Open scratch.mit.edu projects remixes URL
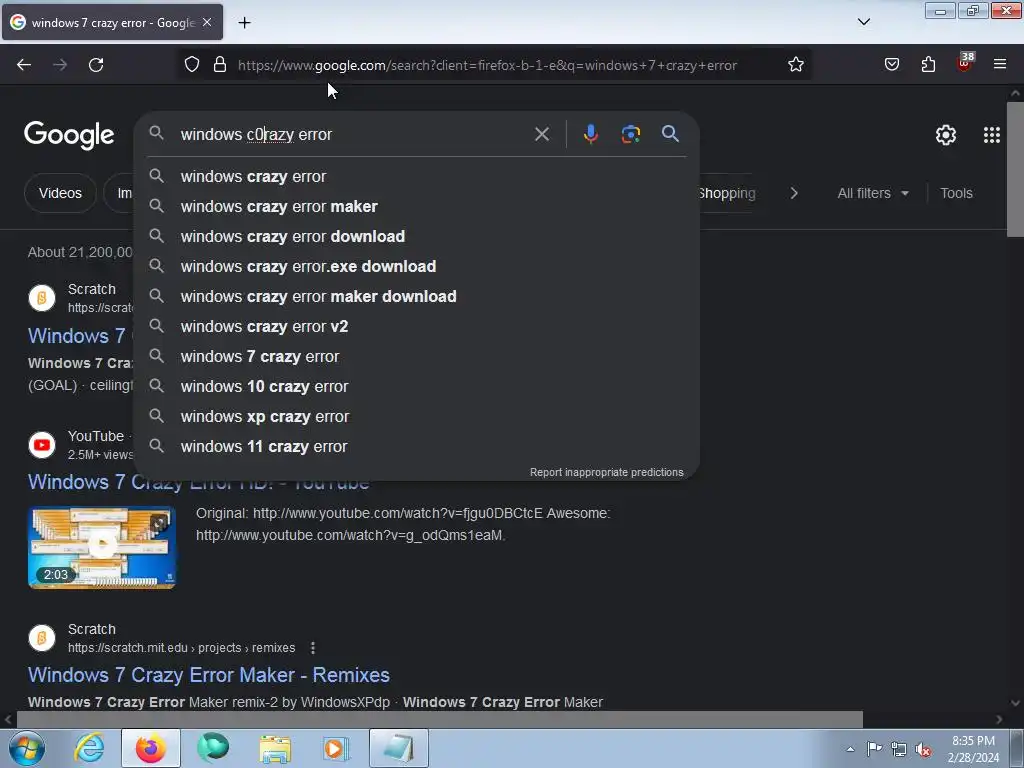Screen dimensions: 1024x768 [x=182, y=648]
